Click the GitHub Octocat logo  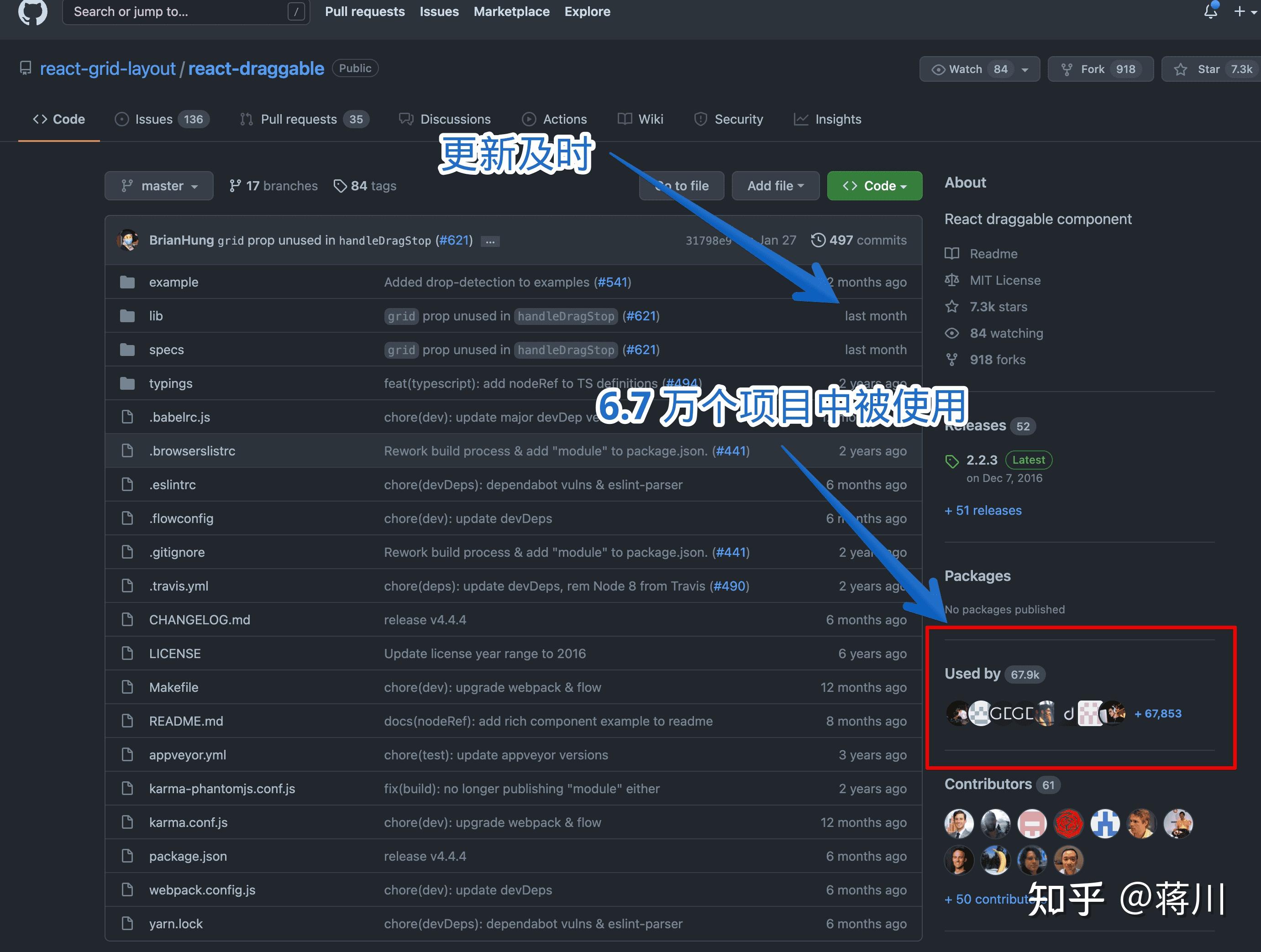pos(32,11)
